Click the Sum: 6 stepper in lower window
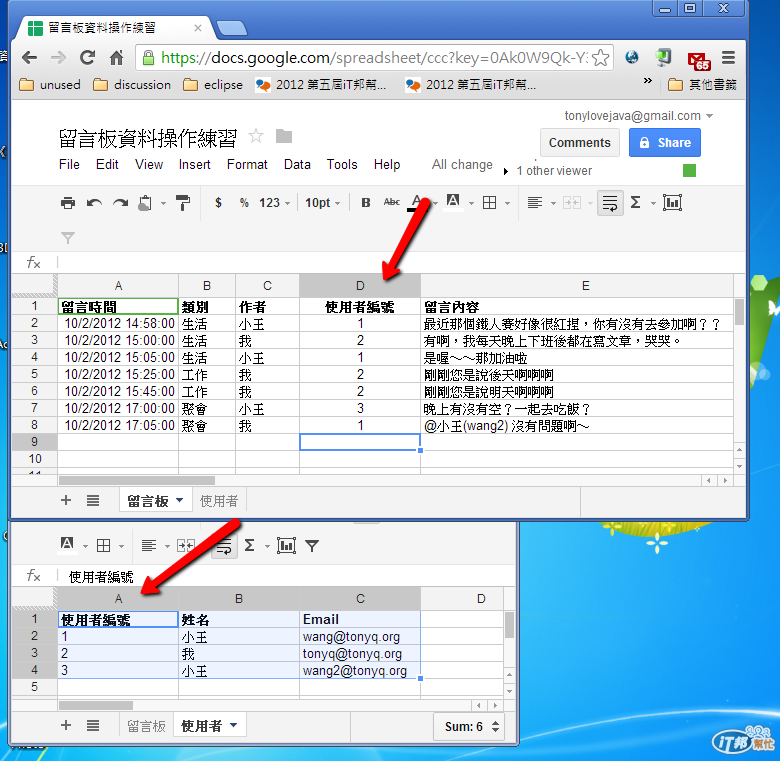This screenshot has height=761, width=780. point(495,727)
